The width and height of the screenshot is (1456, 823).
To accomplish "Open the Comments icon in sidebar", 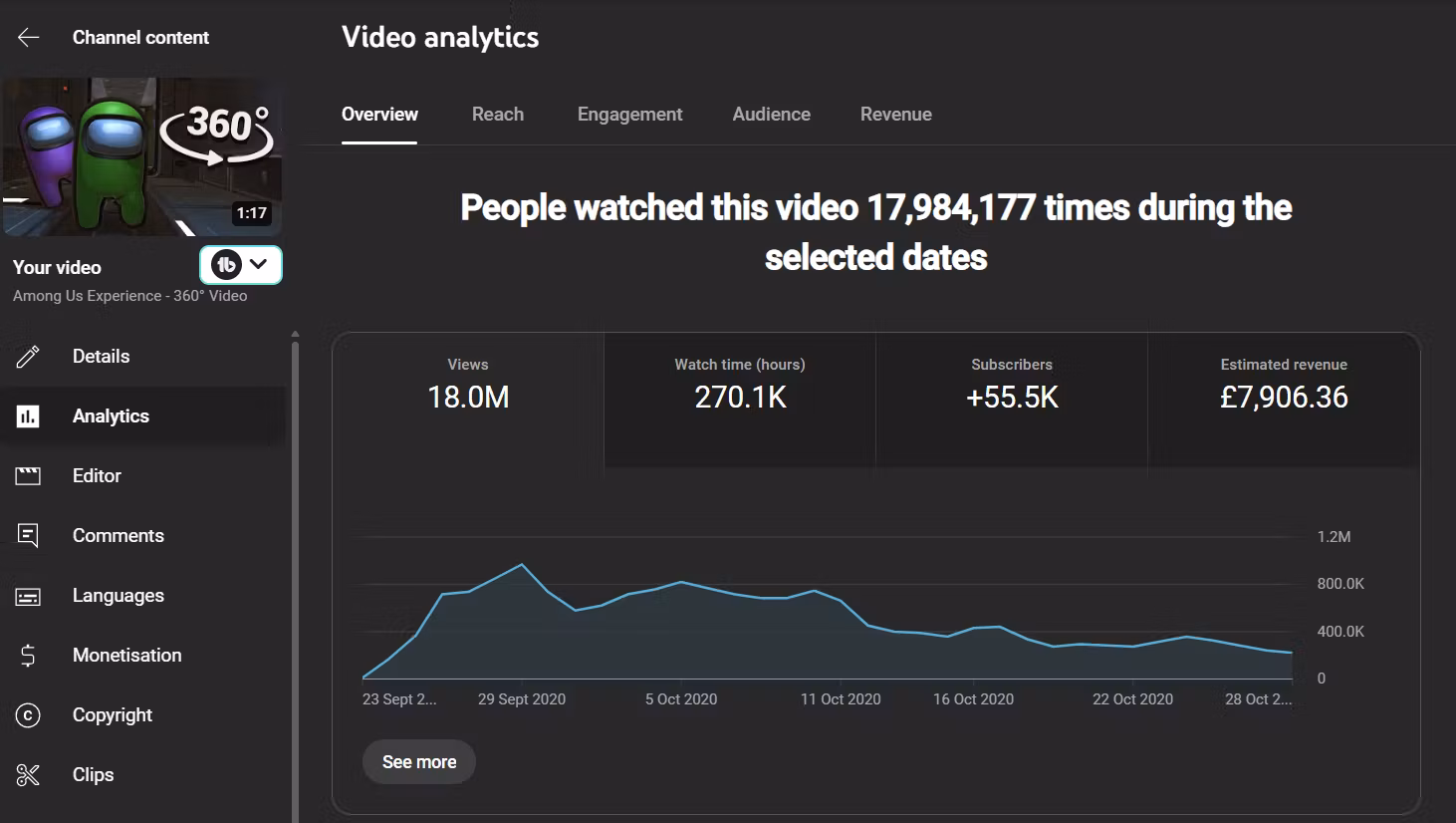I will (x=28, y=536).
